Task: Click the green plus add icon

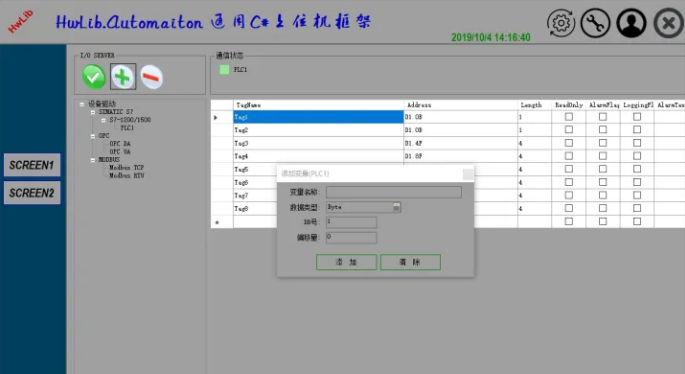Action: pos(123,77)
